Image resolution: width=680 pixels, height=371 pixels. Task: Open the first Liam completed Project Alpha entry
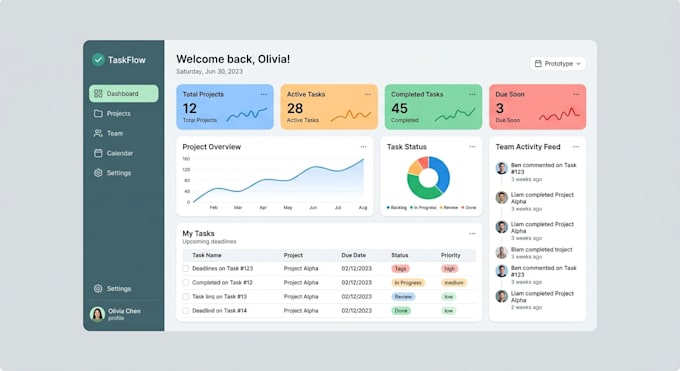click(x=537, y=202)
